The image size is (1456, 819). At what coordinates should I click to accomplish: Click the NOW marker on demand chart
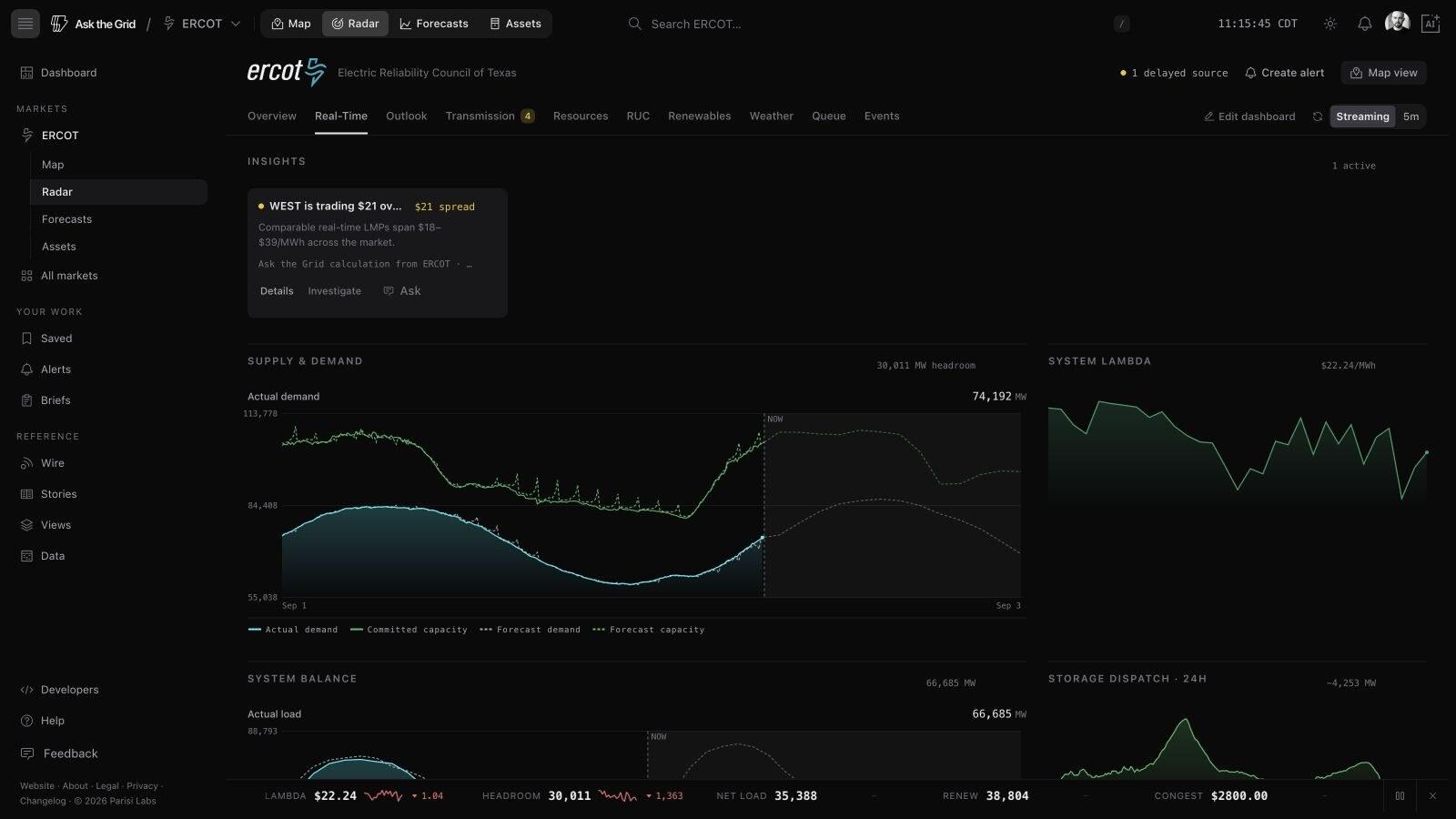point(774,420)
